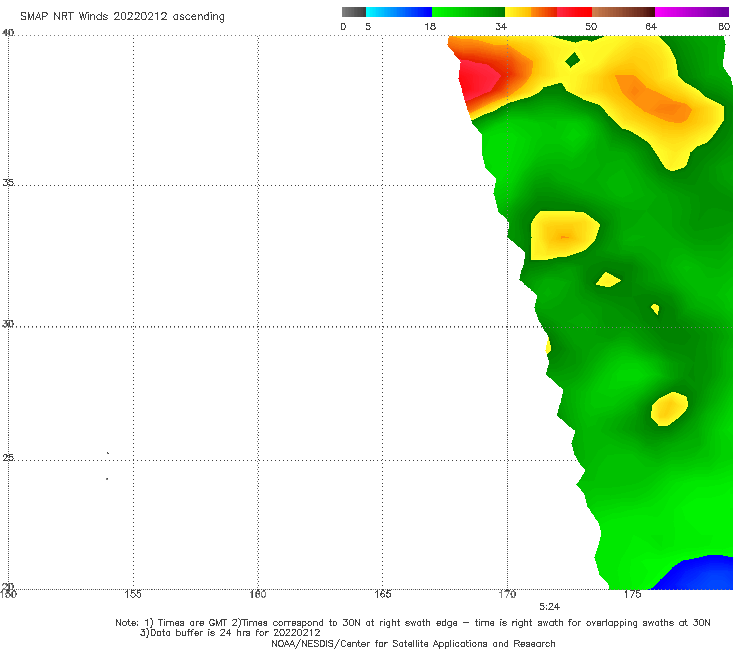The image size is (740, 650).
Task: Click the blue segment of the color bar
Action: [x=399, y=12]
